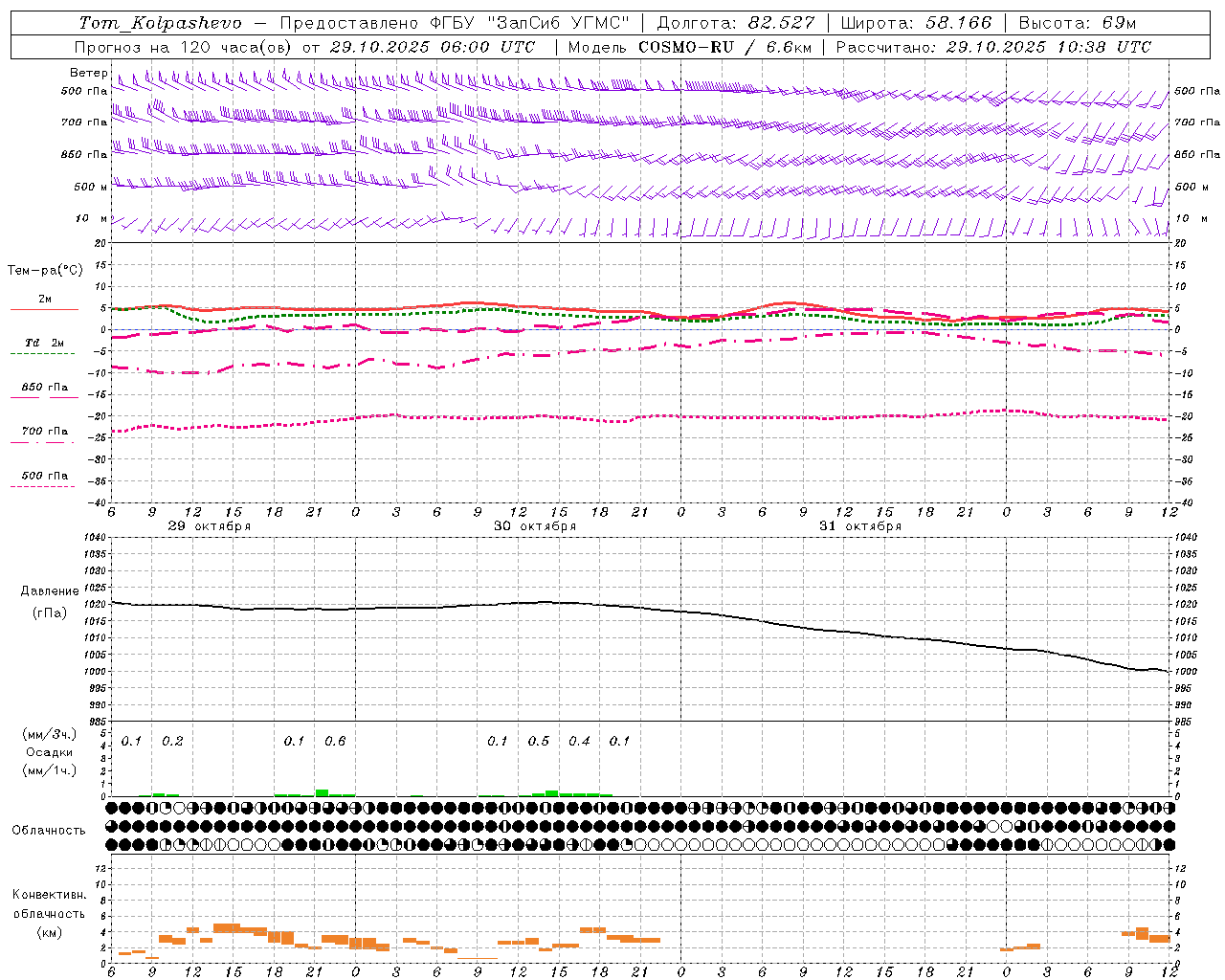Click the Осадки precipitation label
This screenshot has height=980, width=1225.
point(50,752)
